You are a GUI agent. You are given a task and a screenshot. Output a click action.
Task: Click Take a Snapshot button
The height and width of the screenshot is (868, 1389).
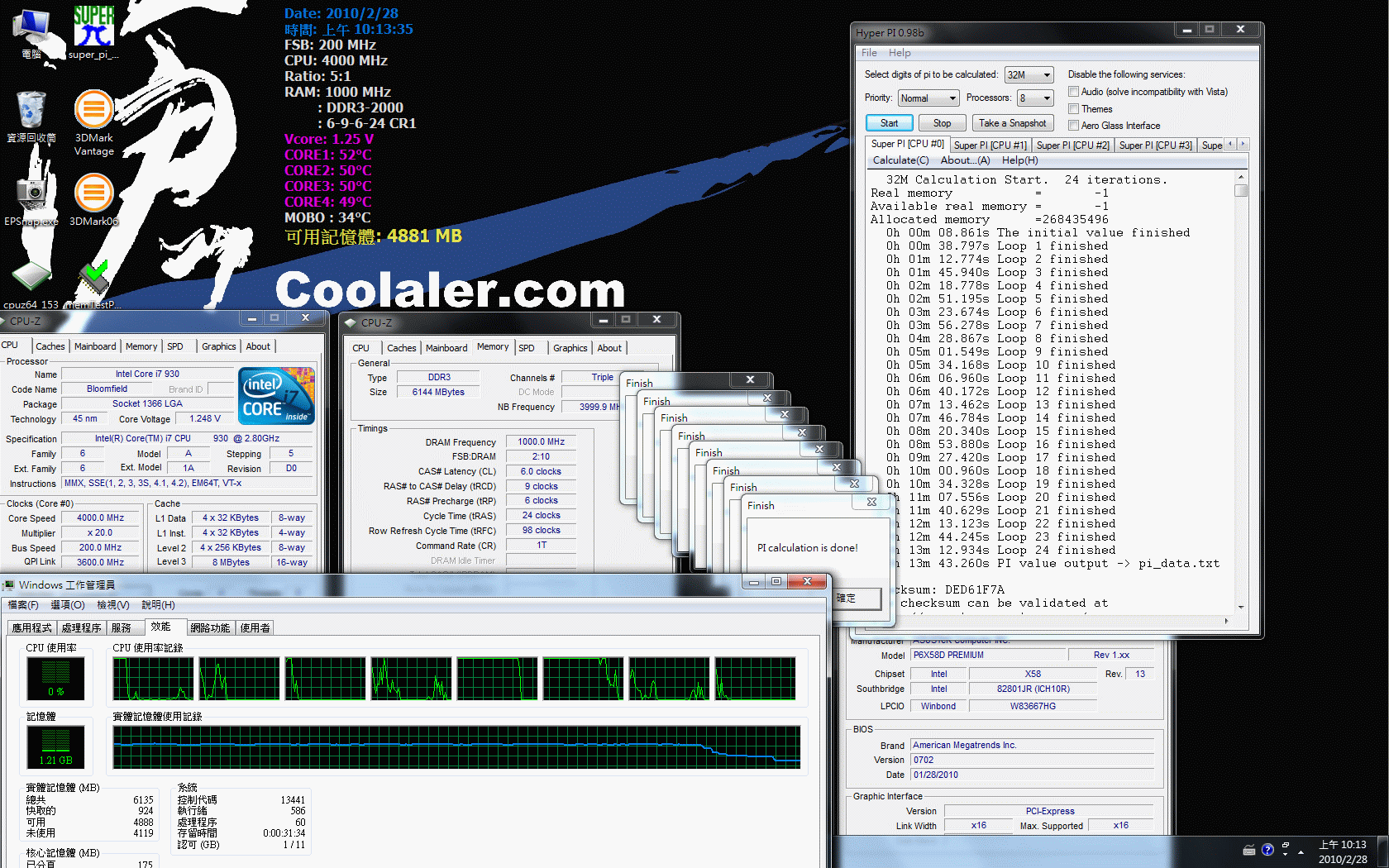1012,123
